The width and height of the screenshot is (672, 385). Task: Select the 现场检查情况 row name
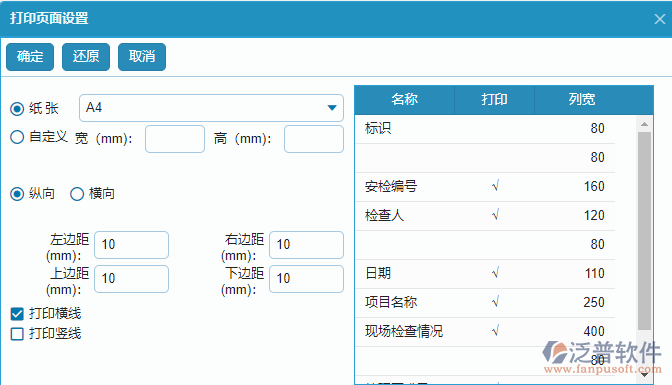404,331
